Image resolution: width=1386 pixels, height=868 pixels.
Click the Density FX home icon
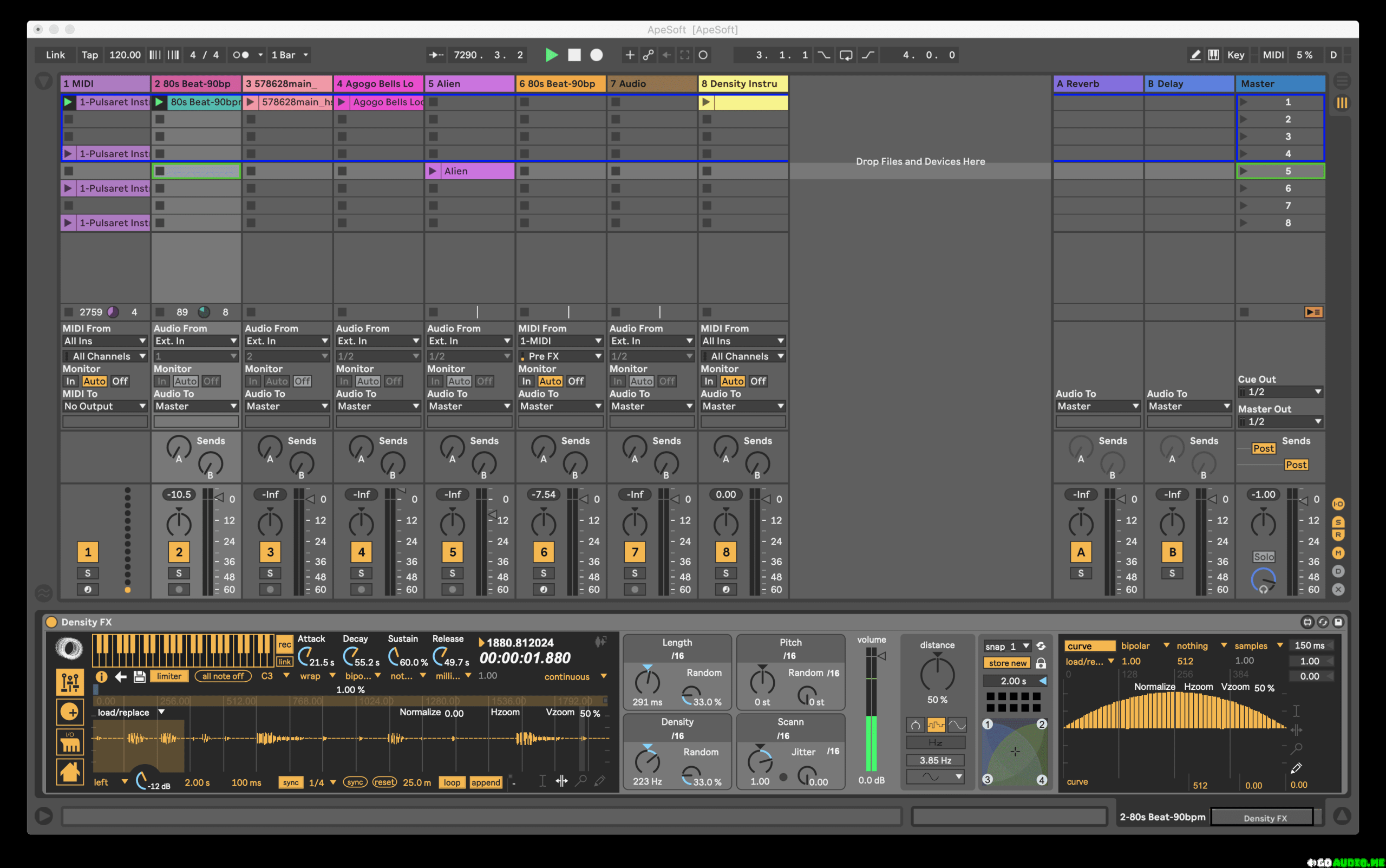pyautogui.click(x=69, y=771)
